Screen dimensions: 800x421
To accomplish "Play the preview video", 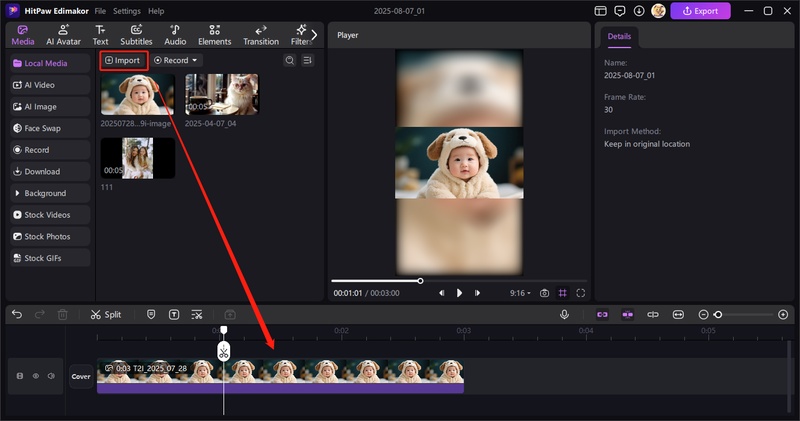I will click(459, 293).
